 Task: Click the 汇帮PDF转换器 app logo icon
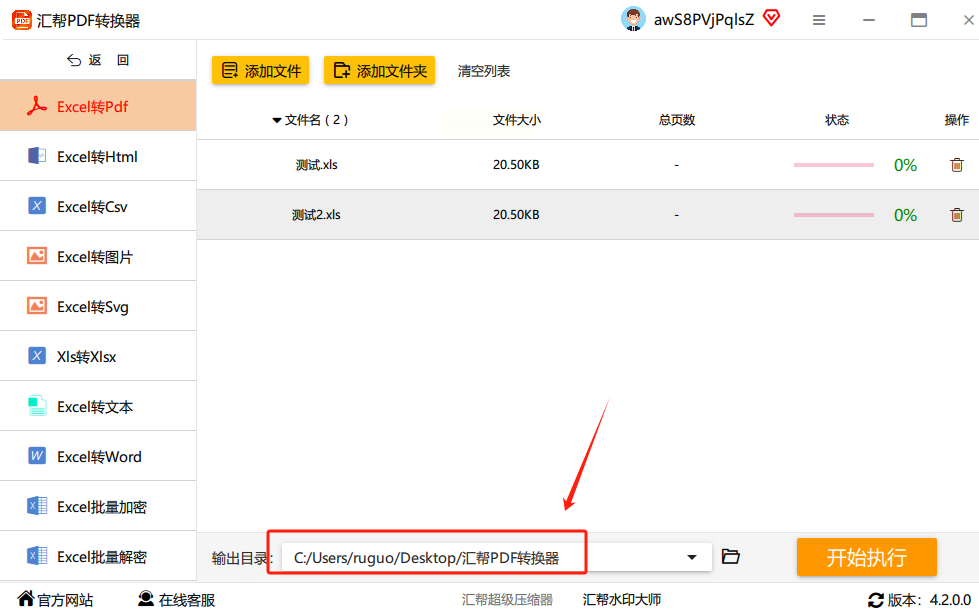tap(21, 20)
